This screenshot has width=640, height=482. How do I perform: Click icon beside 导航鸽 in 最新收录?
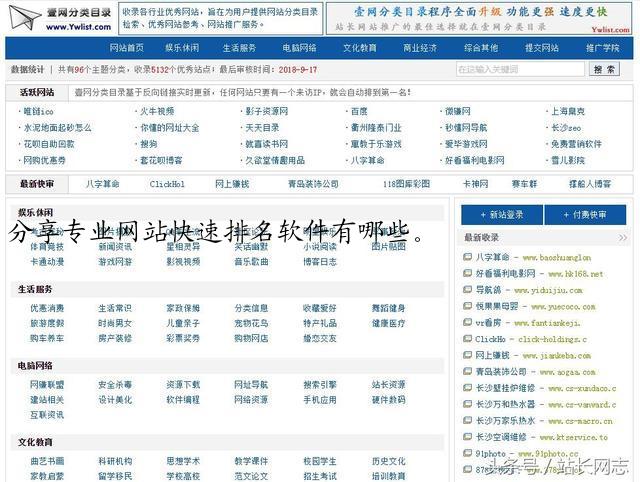click(x=467, y=289)
